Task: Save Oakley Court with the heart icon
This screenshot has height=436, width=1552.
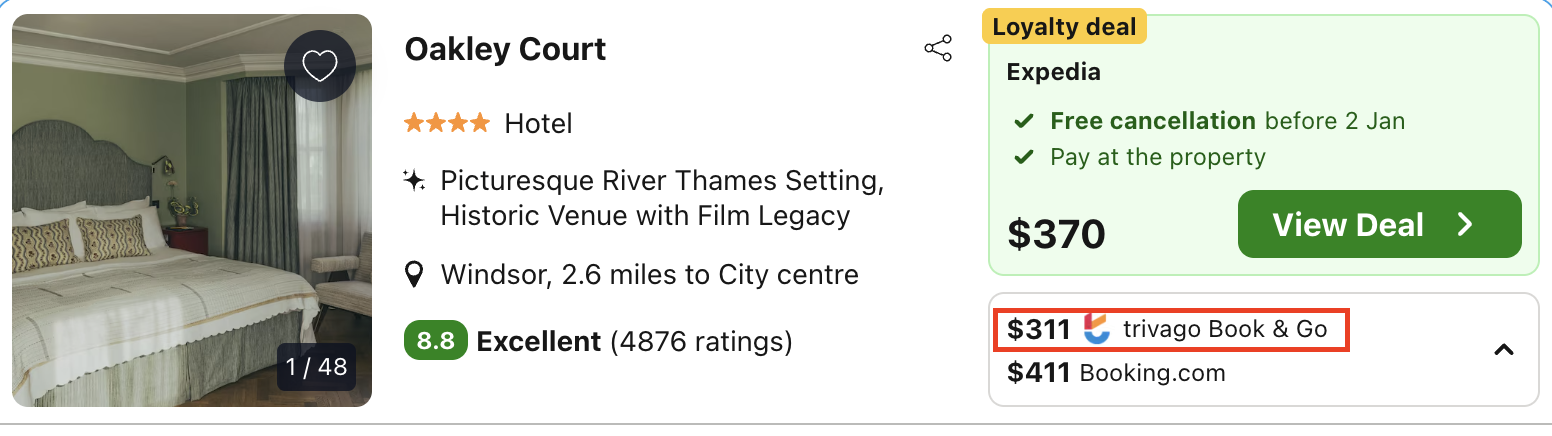Action: [319, 66]
